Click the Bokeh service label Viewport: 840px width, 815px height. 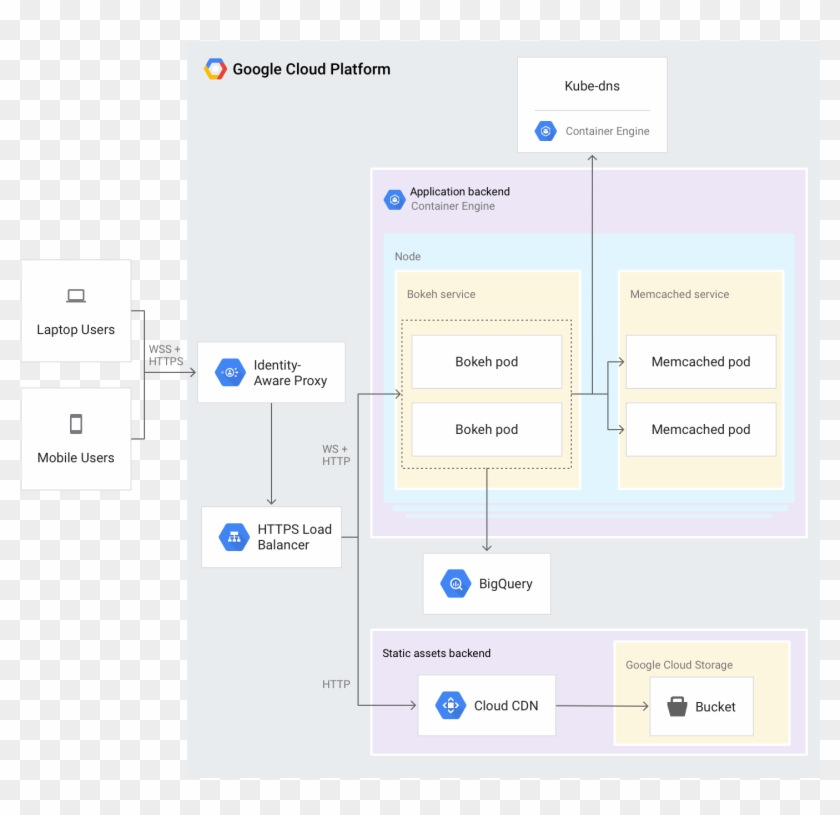(x=441, y=294)
